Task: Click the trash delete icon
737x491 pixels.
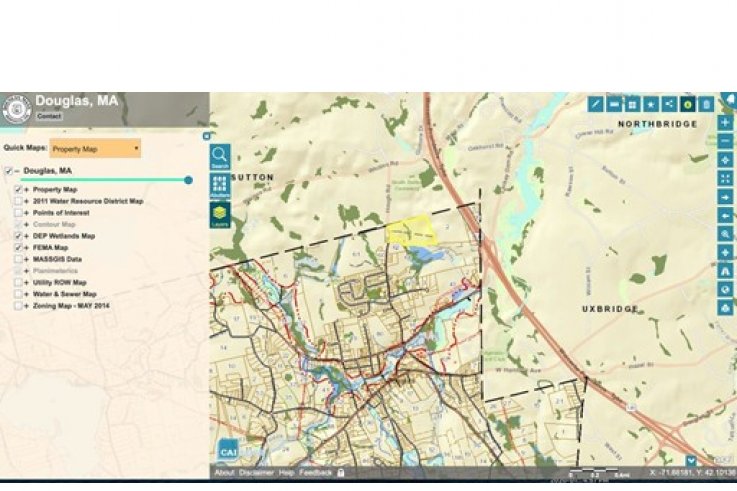Action: pyautogui.click(x=706, y=103)
